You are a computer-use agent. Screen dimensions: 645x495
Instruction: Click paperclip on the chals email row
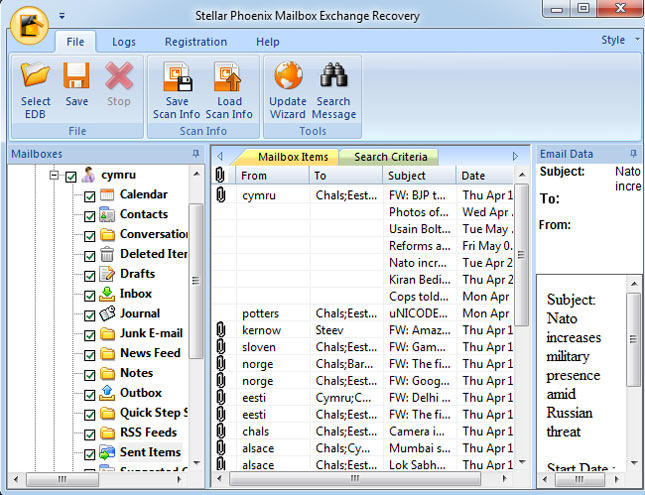[221, 431]
